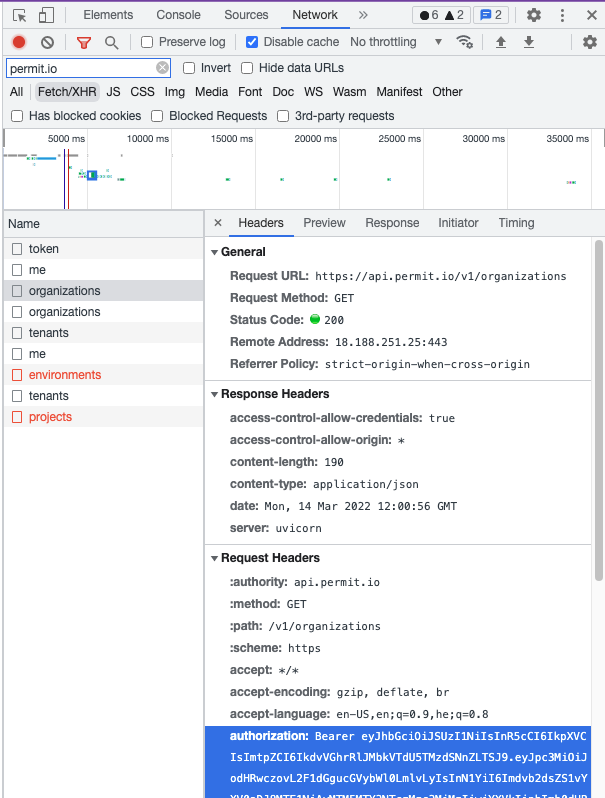Image resolution: width=605 pixels, height=798 pixels.
Task: Activate the inspect element picker icon
Action: (x=20, y=15)
